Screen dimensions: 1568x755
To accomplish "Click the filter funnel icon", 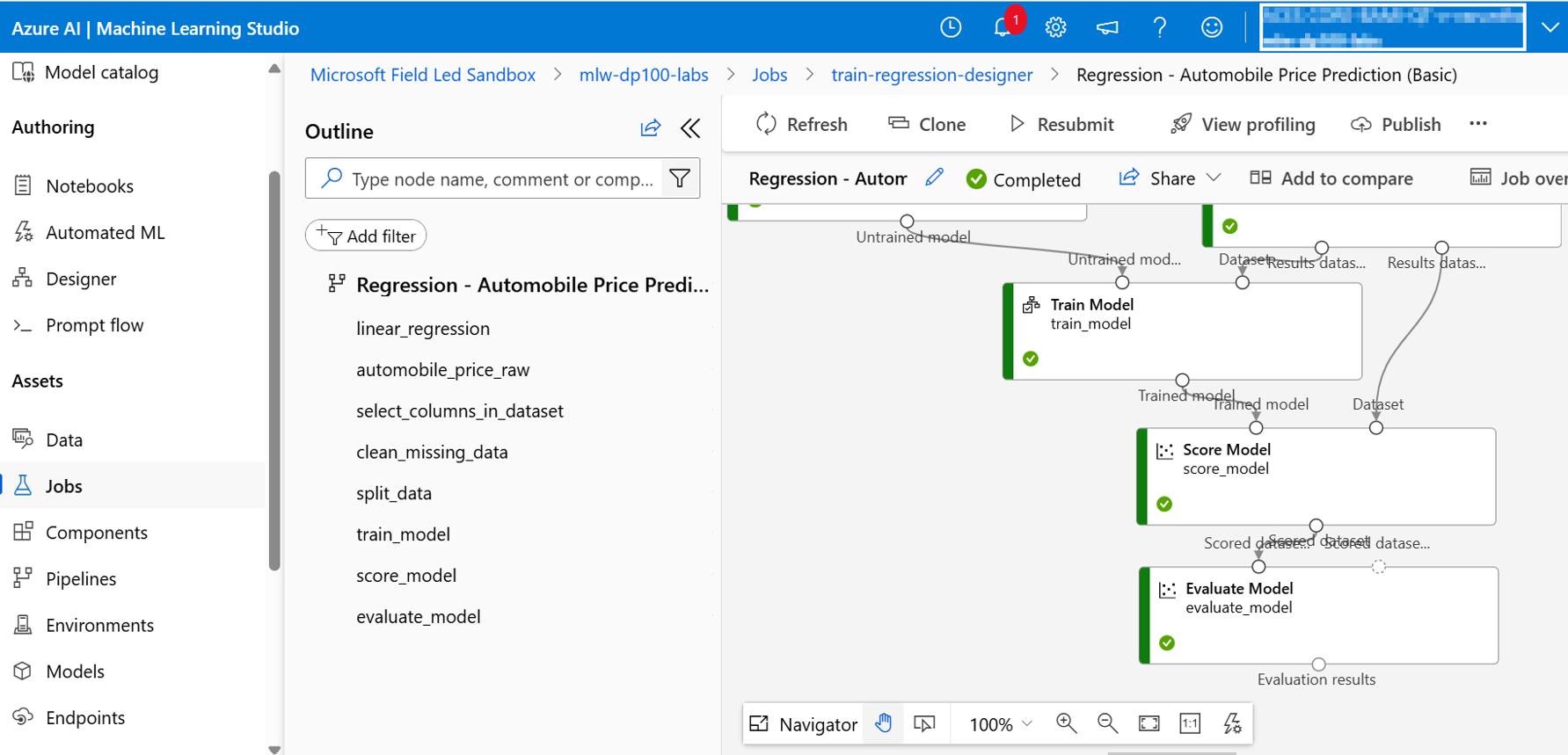I will (x=680, y=178).
